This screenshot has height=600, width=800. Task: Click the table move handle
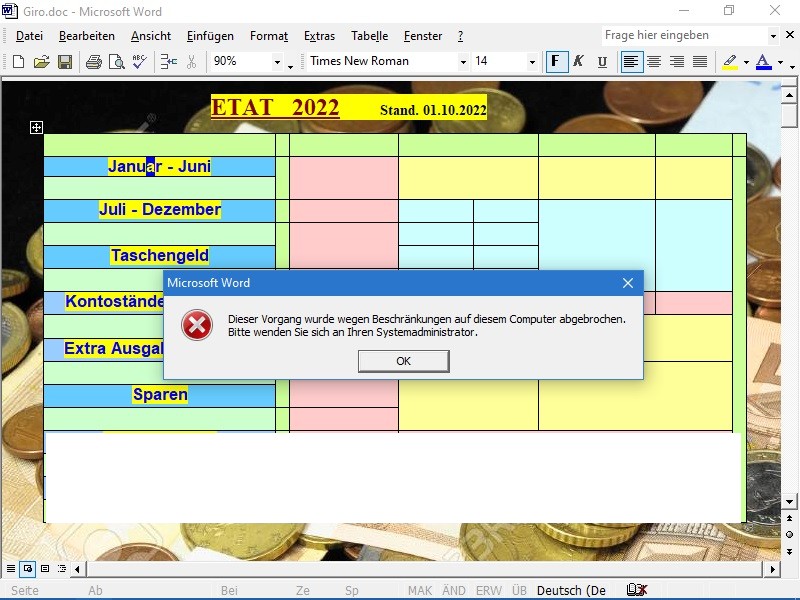pos(36,127)
